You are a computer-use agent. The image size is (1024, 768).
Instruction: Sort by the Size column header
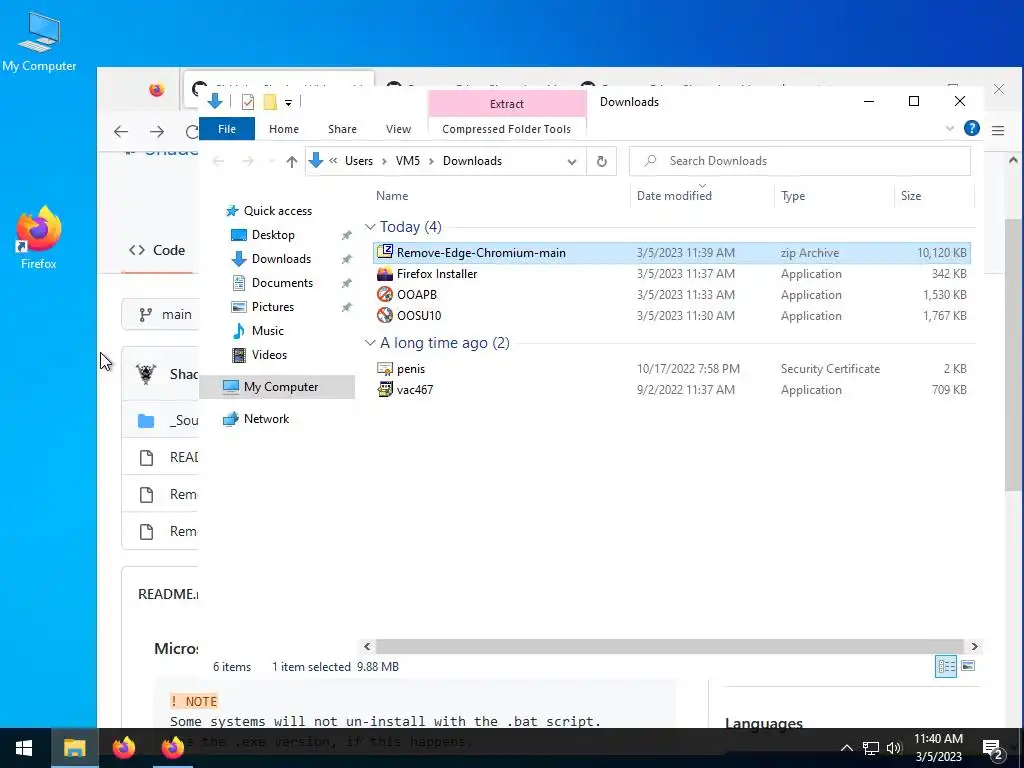pos(910,196)
